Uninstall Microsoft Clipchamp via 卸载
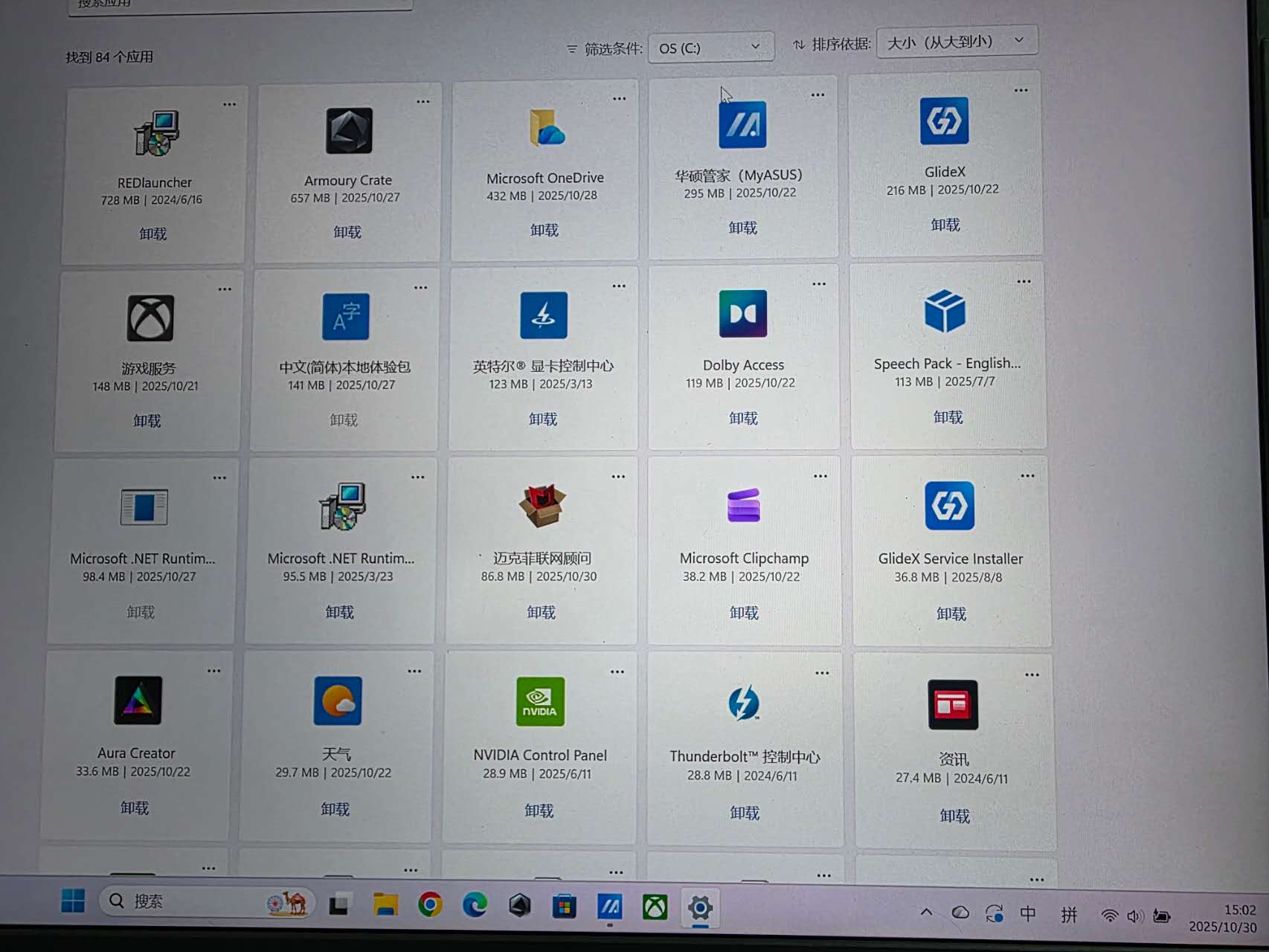Viewport: 1269px width, 952px height. point(744,613)
